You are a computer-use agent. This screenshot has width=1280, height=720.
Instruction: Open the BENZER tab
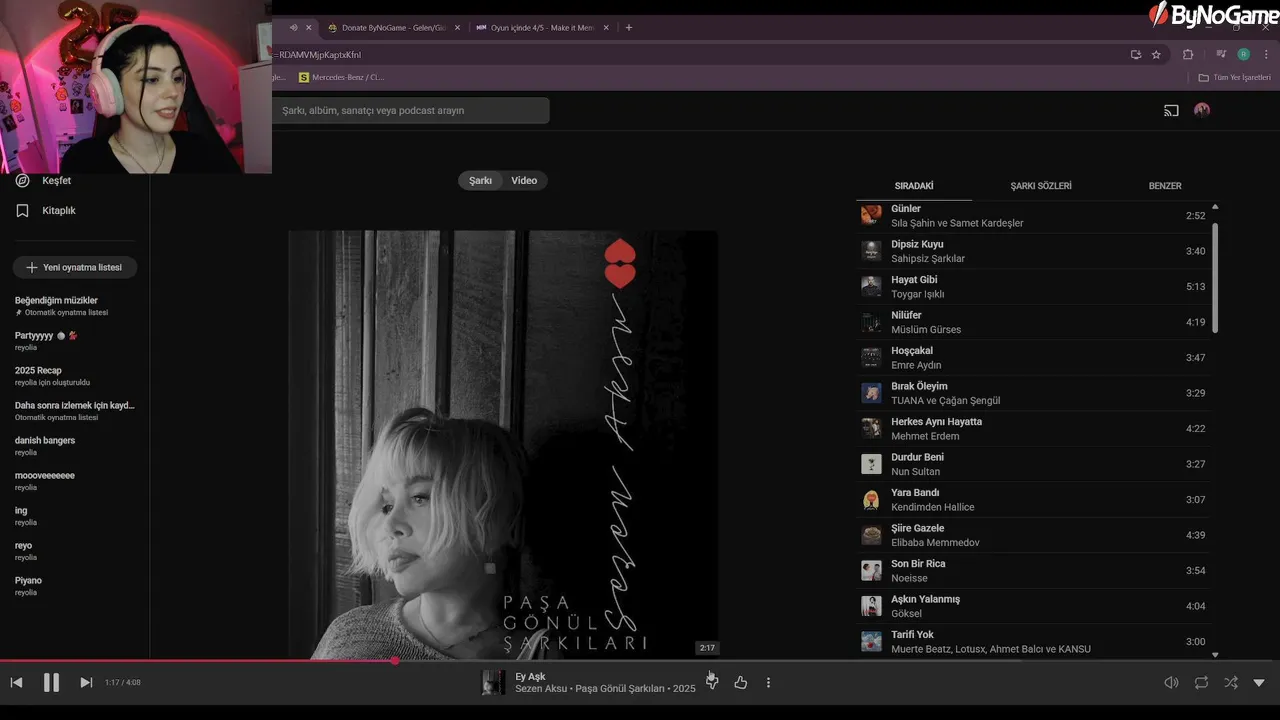pos(1165,186)
